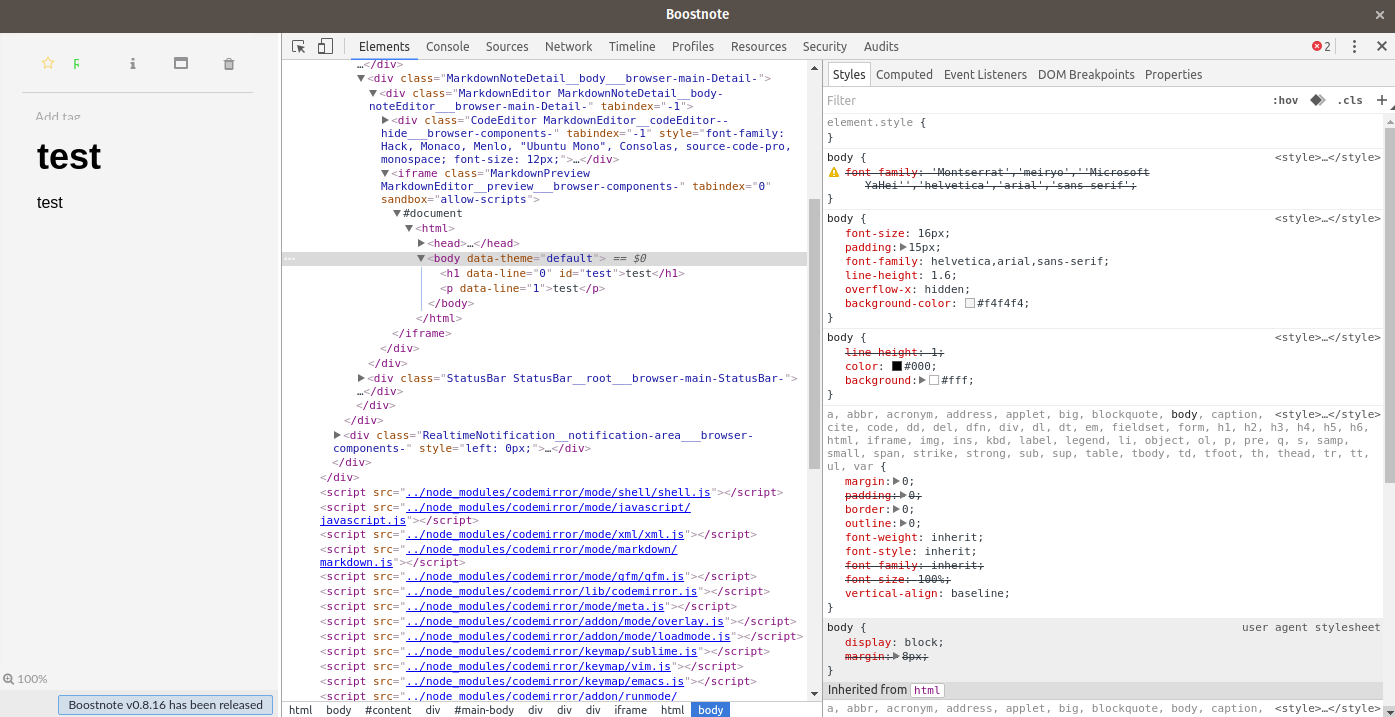Open the Timeline tab
This screenshot has height=717, width=1395.
click(632, 46)
